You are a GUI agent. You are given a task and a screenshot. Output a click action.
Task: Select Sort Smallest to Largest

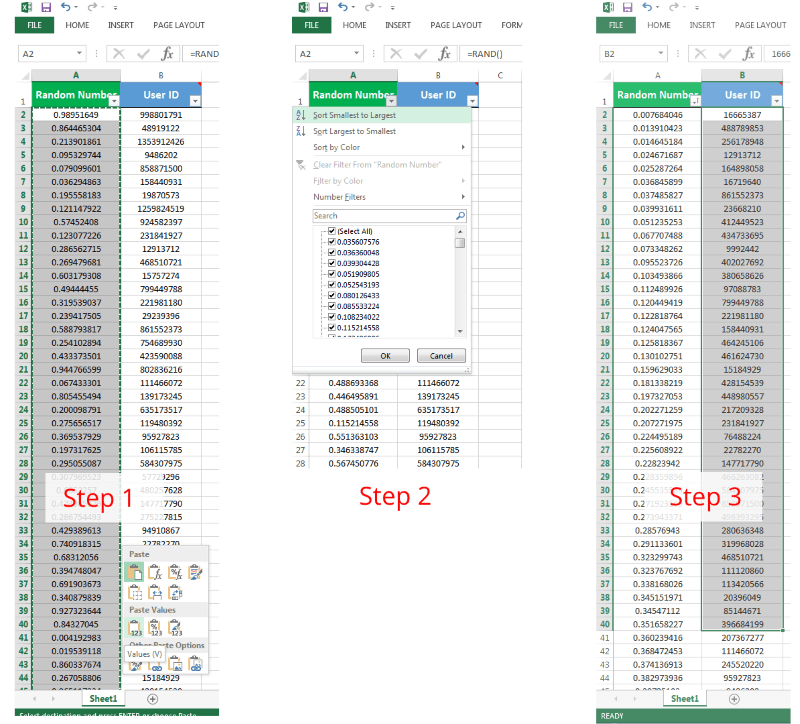click(x=382, y=115)
